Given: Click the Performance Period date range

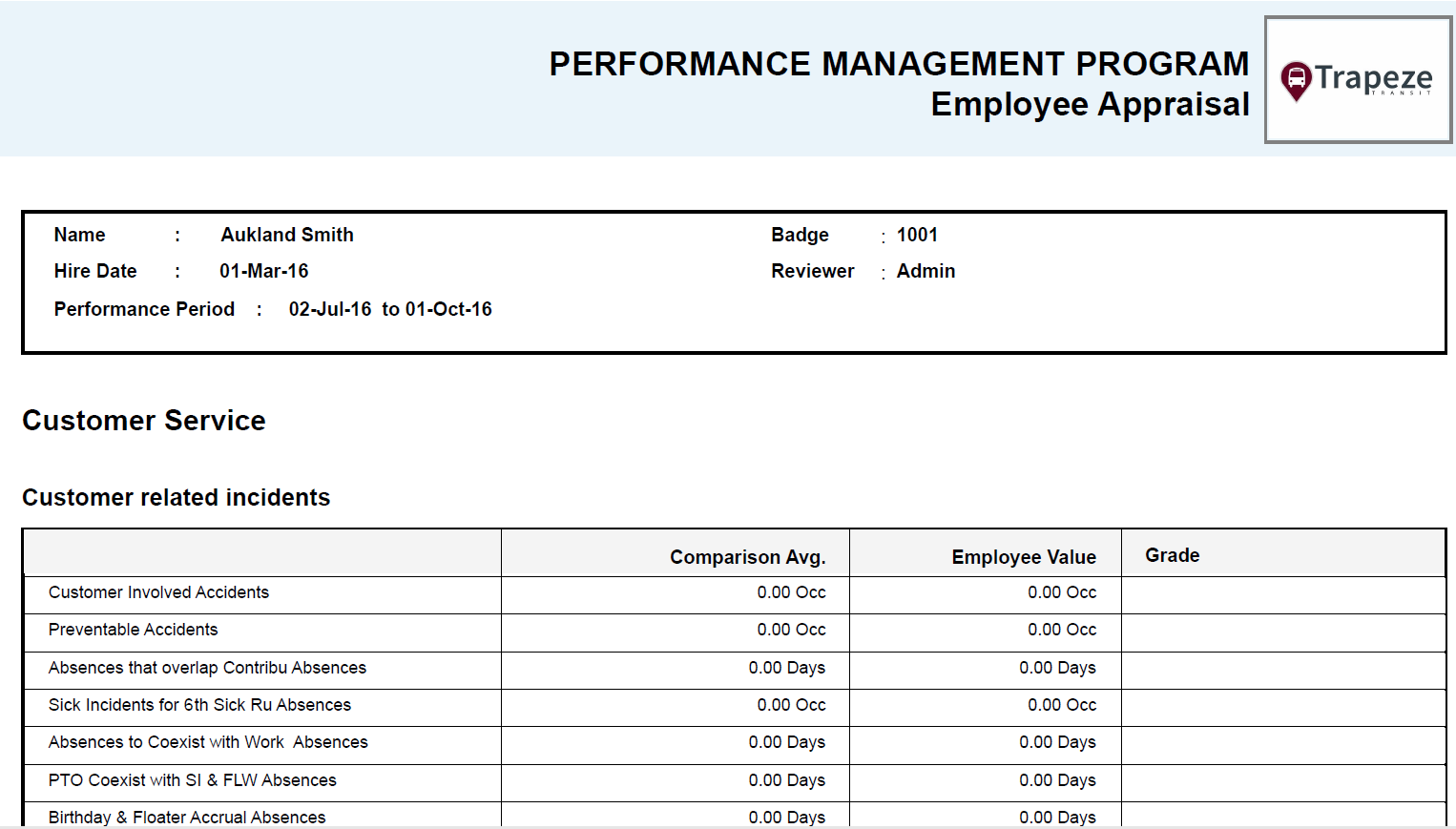Looking at the screenshot, I should click(x=390, y=308).
